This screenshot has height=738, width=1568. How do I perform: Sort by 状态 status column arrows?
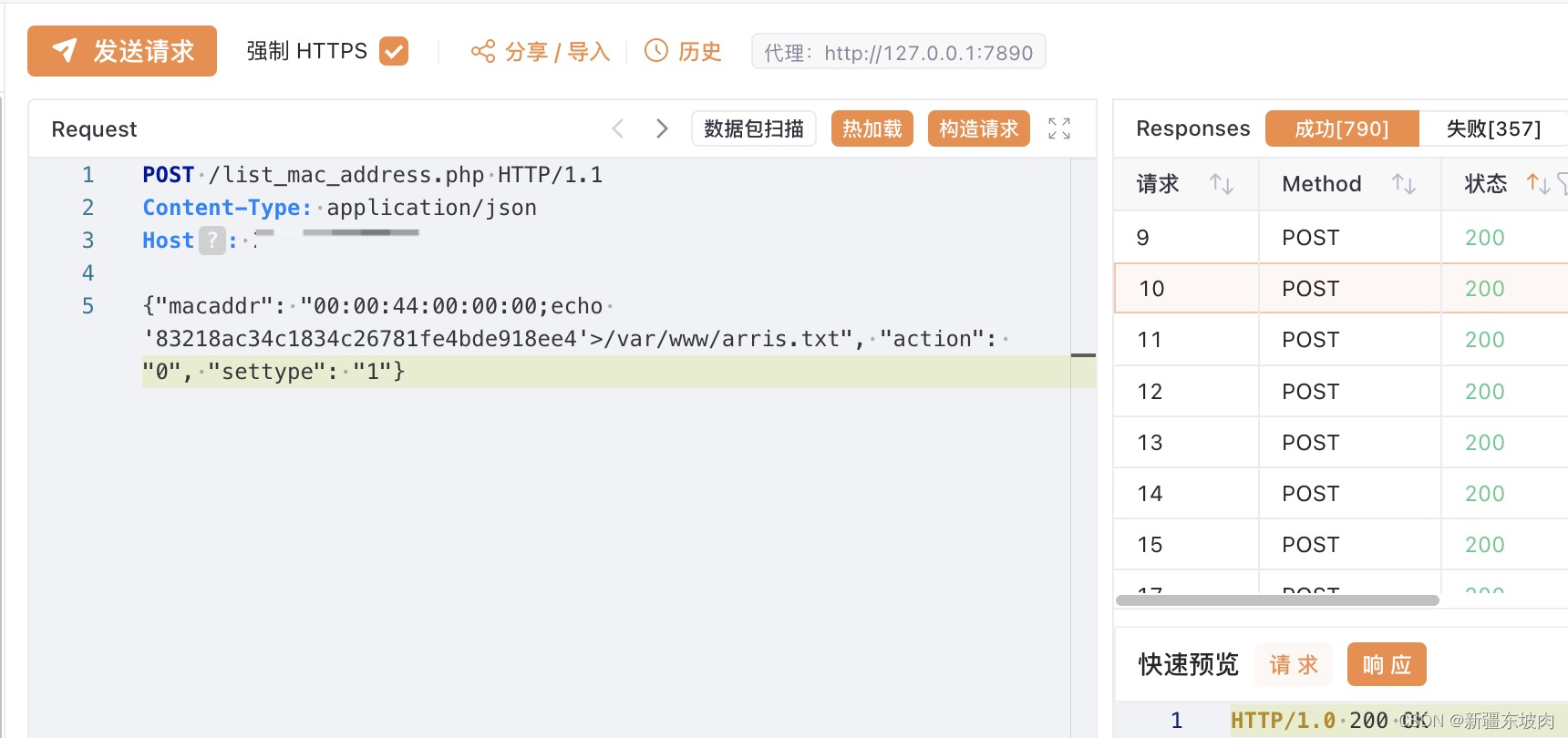pos(1539,184)
